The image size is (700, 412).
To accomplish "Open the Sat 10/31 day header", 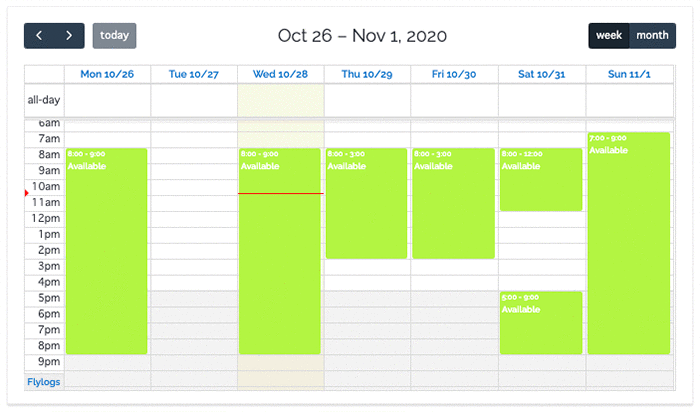I will 542,74.
